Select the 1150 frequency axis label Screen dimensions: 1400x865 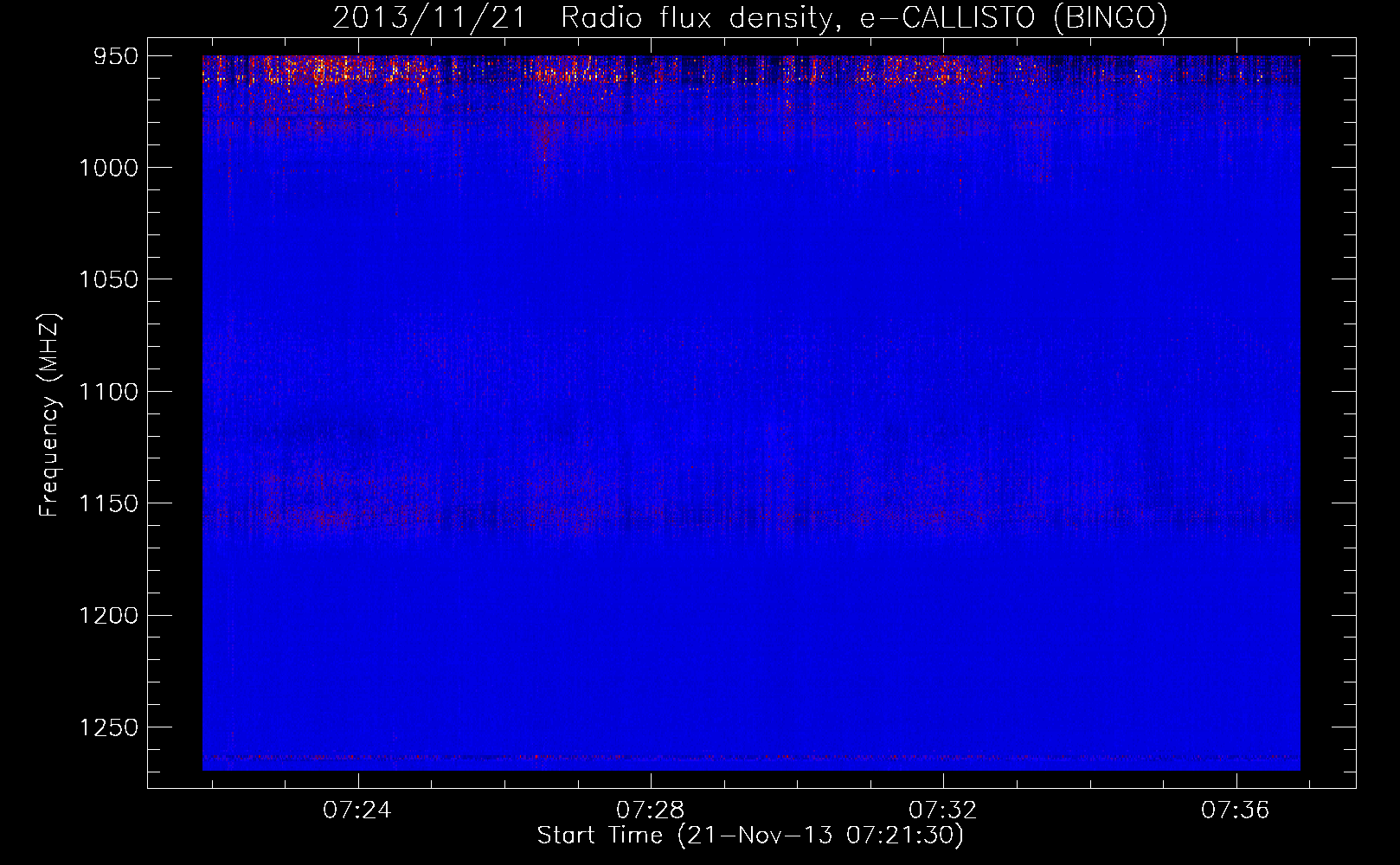coord(108,503)
